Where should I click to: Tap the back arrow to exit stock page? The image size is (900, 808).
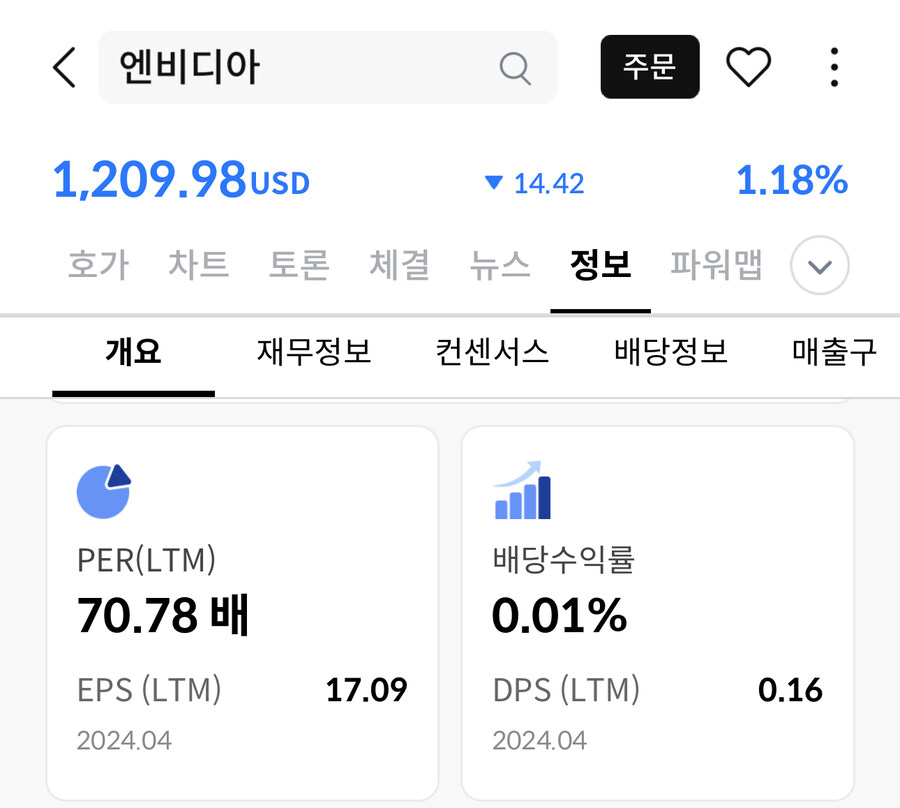63,67
